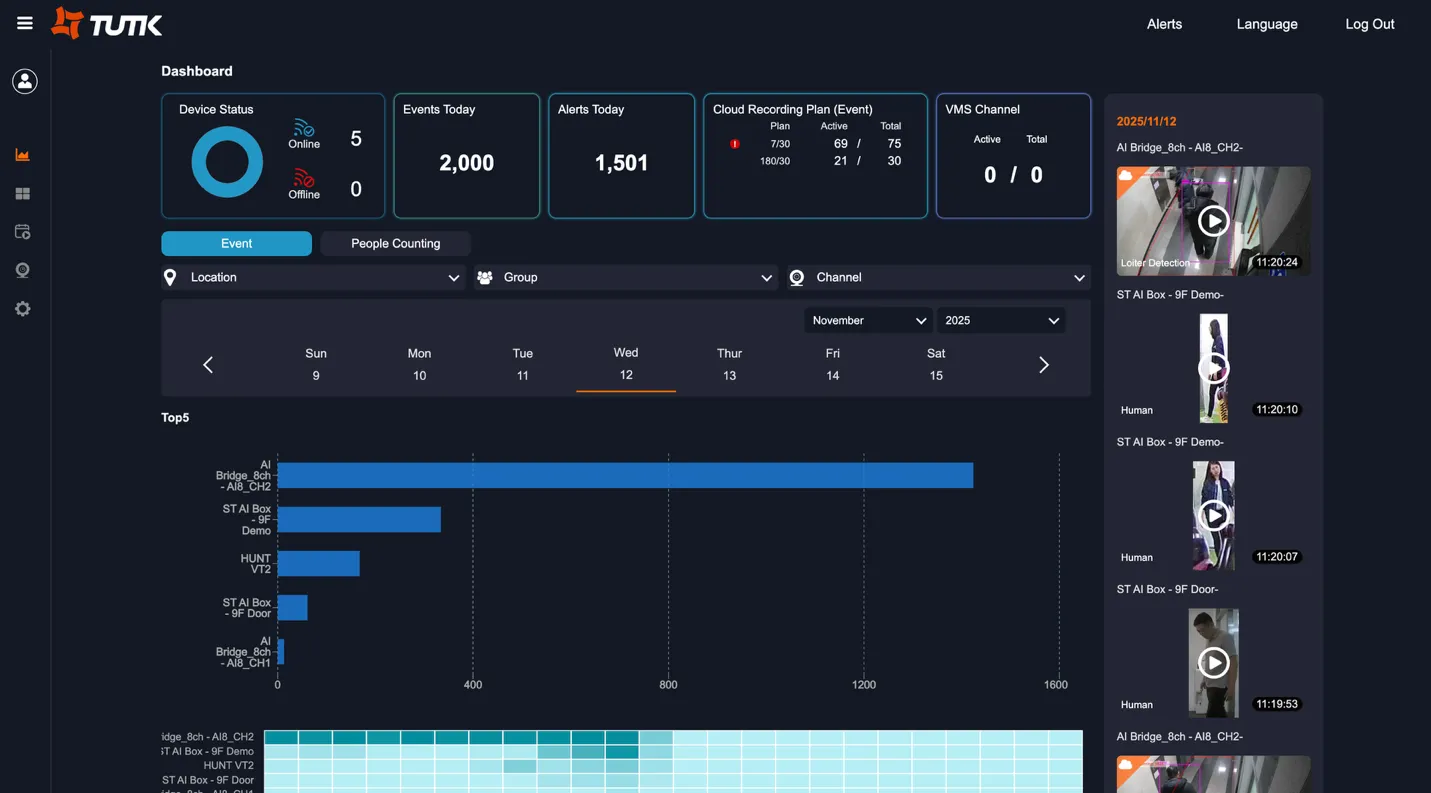This screenshot has height=793, width=1431.
Task: Select Saturday the 15th in the calendar
Action: 935,365
